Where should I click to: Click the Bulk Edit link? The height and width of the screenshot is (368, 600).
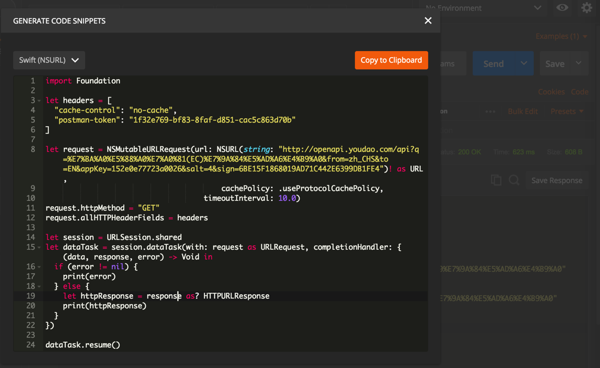[523, 111]
